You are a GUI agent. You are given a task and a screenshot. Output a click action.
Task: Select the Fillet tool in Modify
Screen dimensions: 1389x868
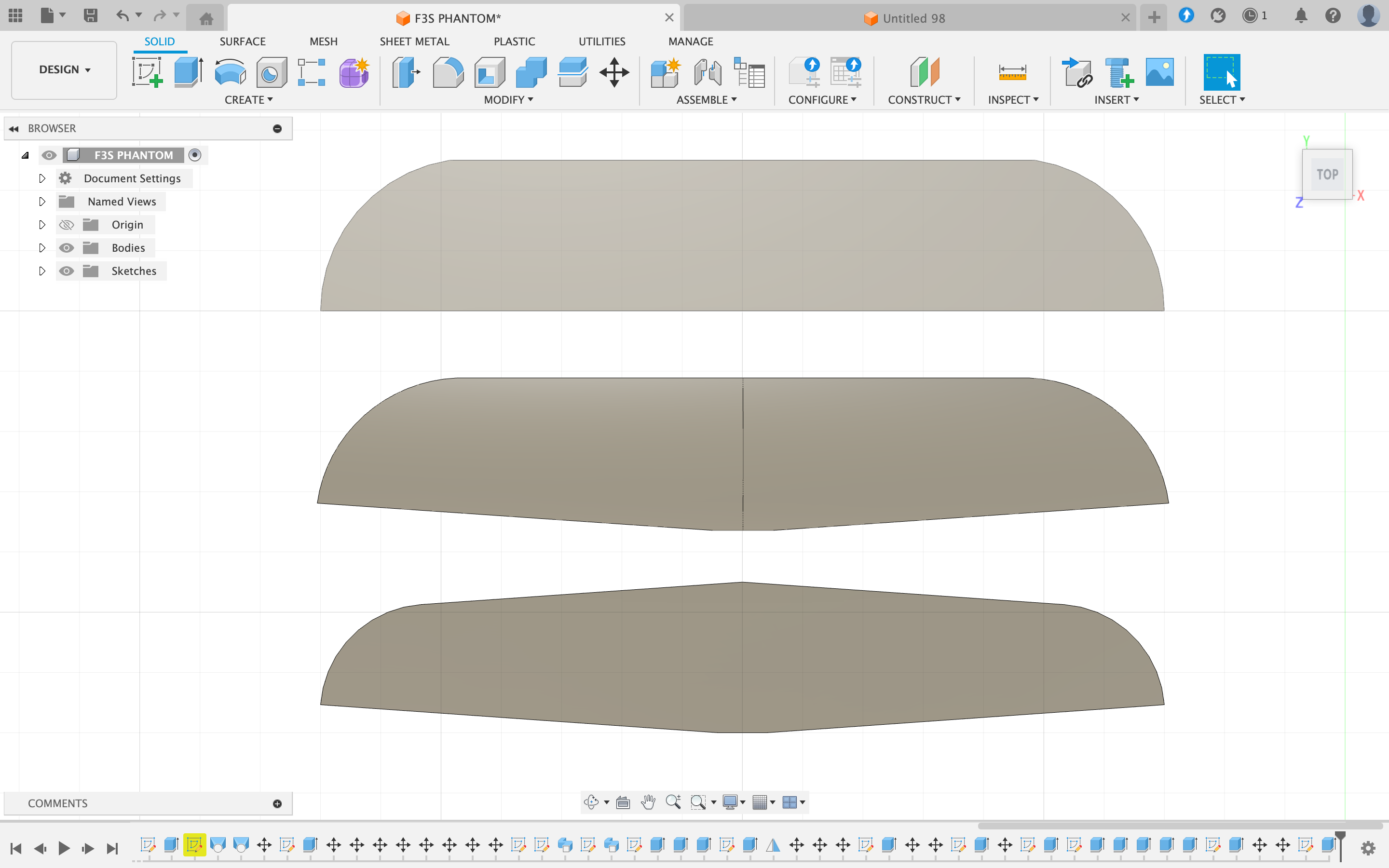pyautogui.click(x=447, y=72)
